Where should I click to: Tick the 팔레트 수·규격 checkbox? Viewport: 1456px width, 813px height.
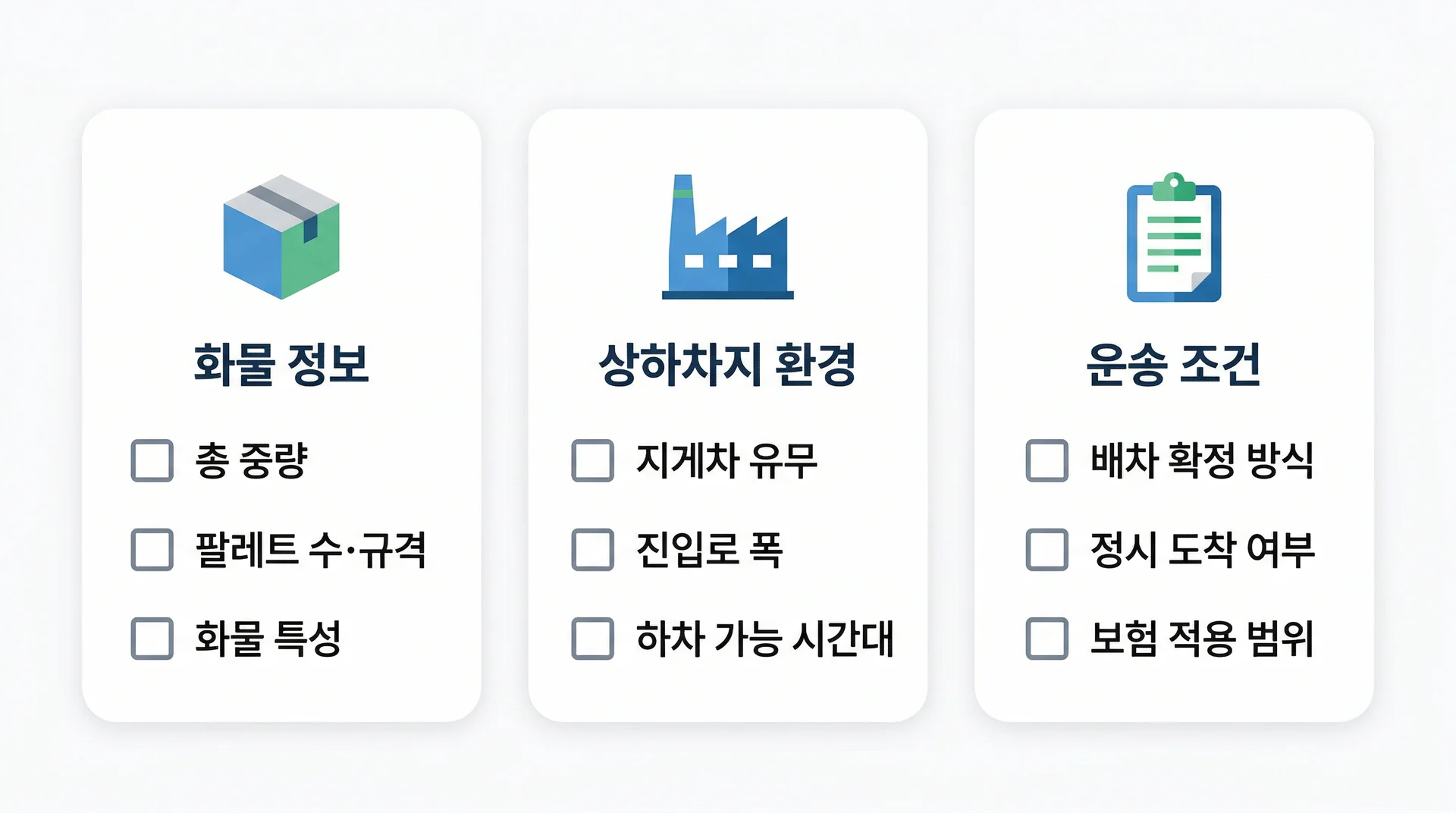(x=152, y=549)
